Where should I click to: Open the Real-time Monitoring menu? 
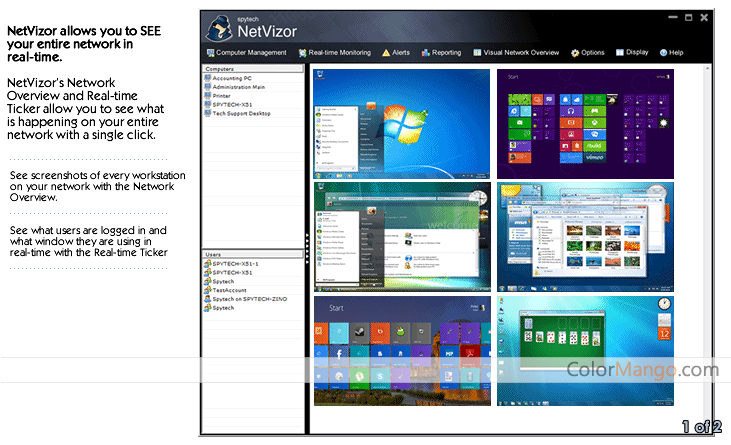tap(335, 53)
